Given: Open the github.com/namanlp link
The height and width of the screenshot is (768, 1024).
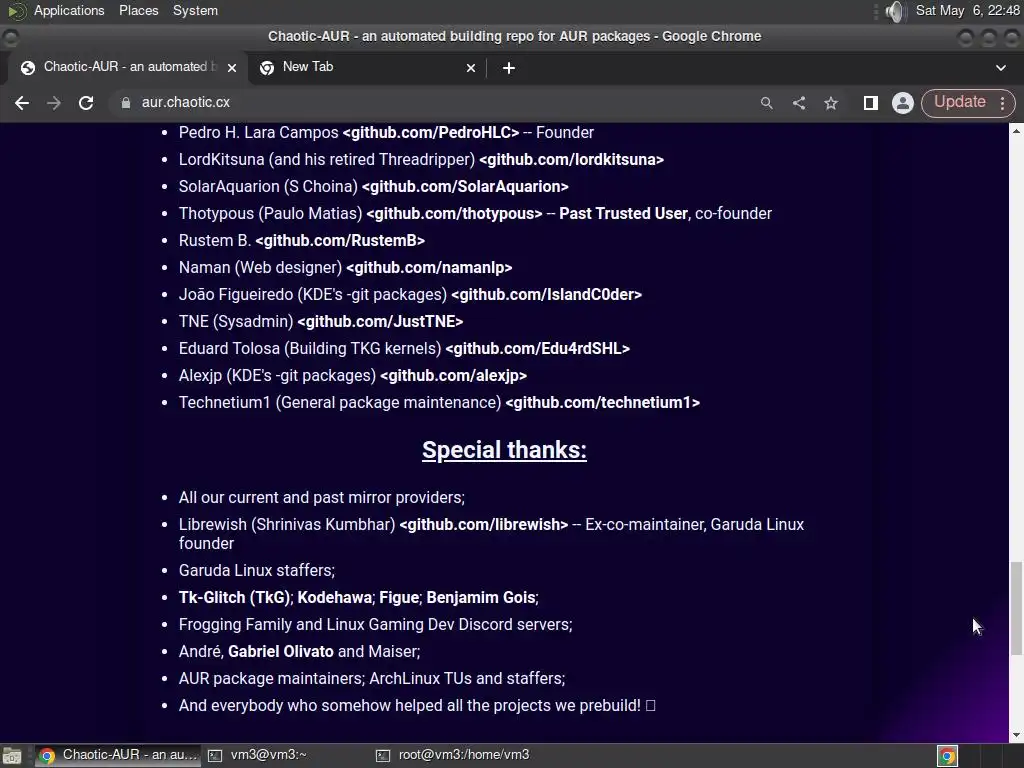Looking at the screenshot, I should (x=429, y=268).
